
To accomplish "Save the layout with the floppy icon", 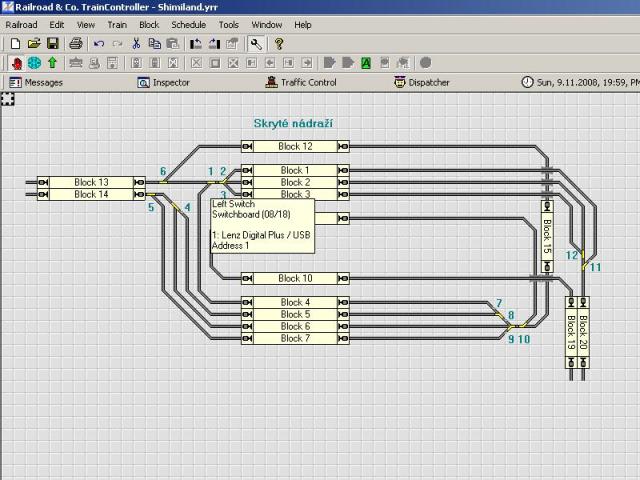I will (53, 44).
